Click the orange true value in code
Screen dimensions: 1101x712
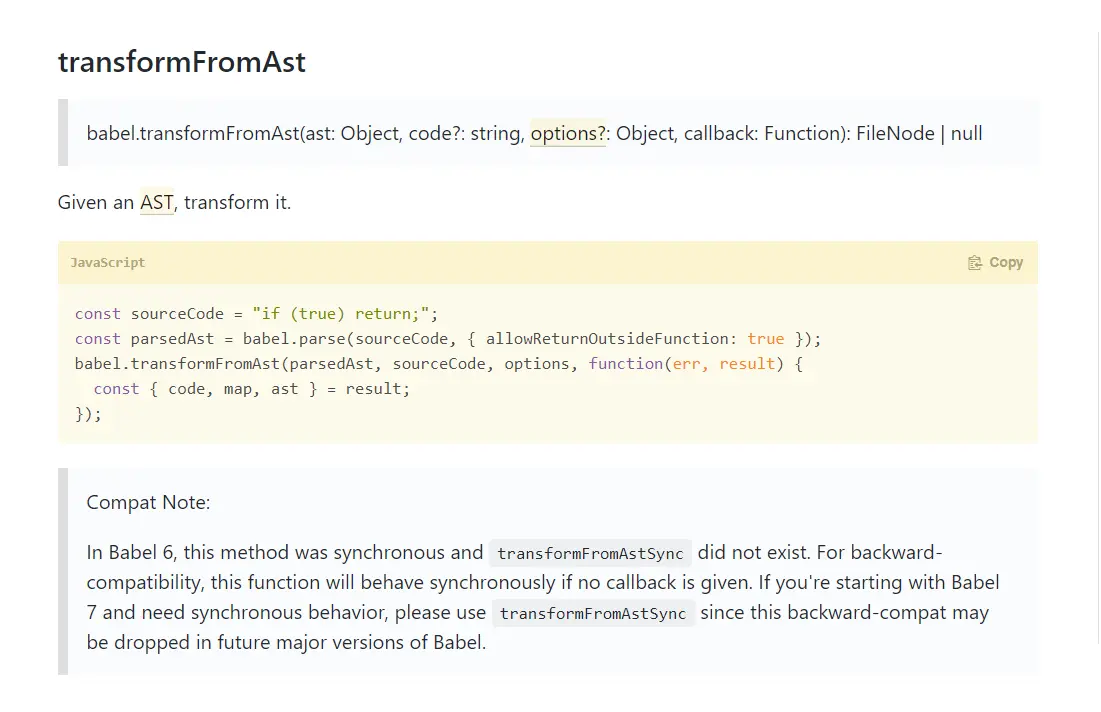click(x=765, y=339)
